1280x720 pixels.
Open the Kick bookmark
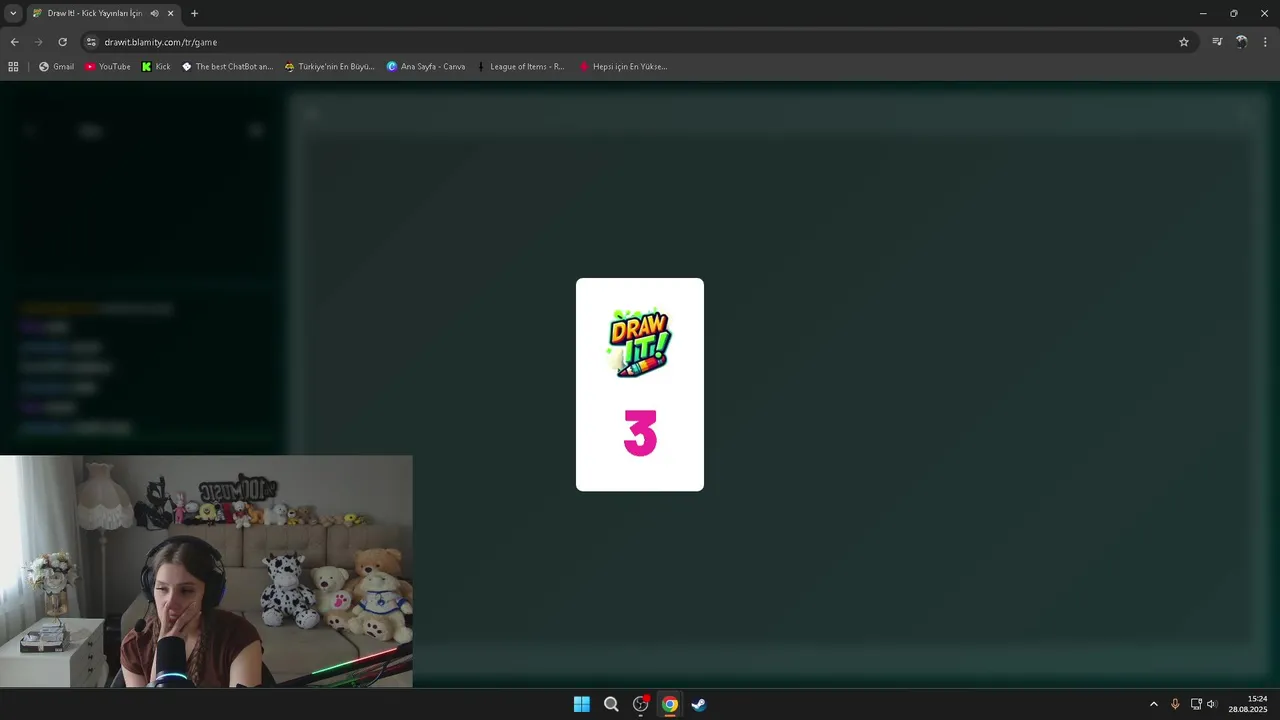click(x=156, y=67)
